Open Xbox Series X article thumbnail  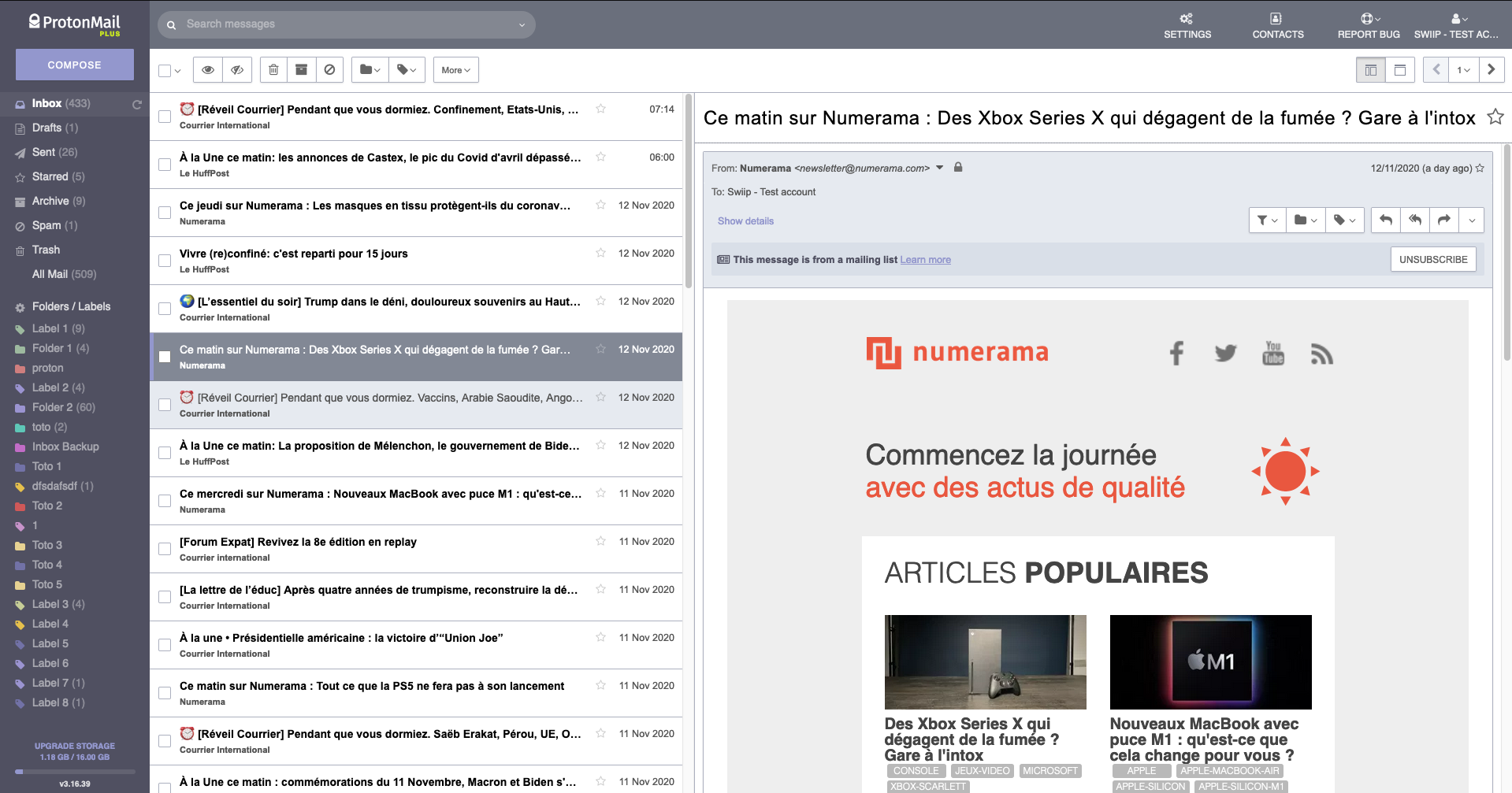click(x=985, y=662)
